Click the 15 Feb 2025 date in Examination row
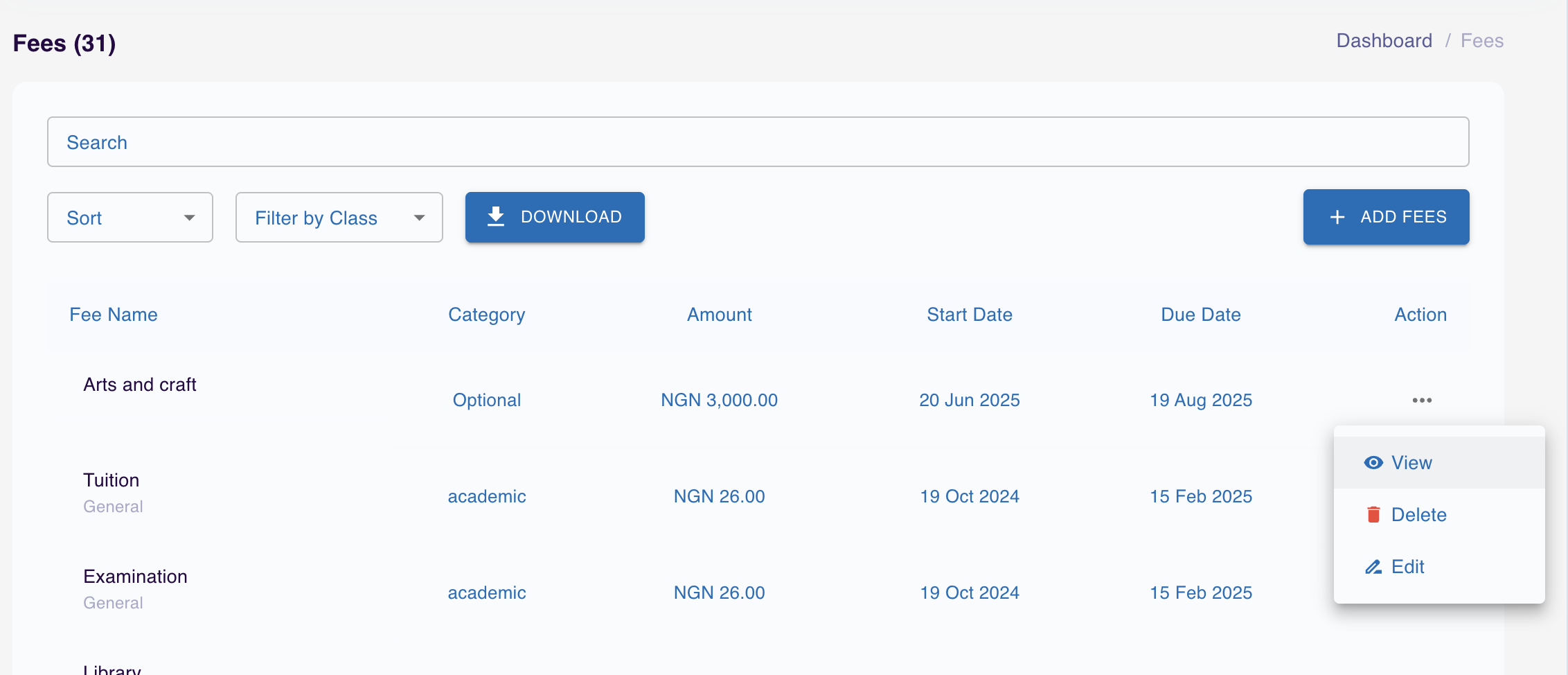Screen dimensions: 1568x675 click(1201, 593)
